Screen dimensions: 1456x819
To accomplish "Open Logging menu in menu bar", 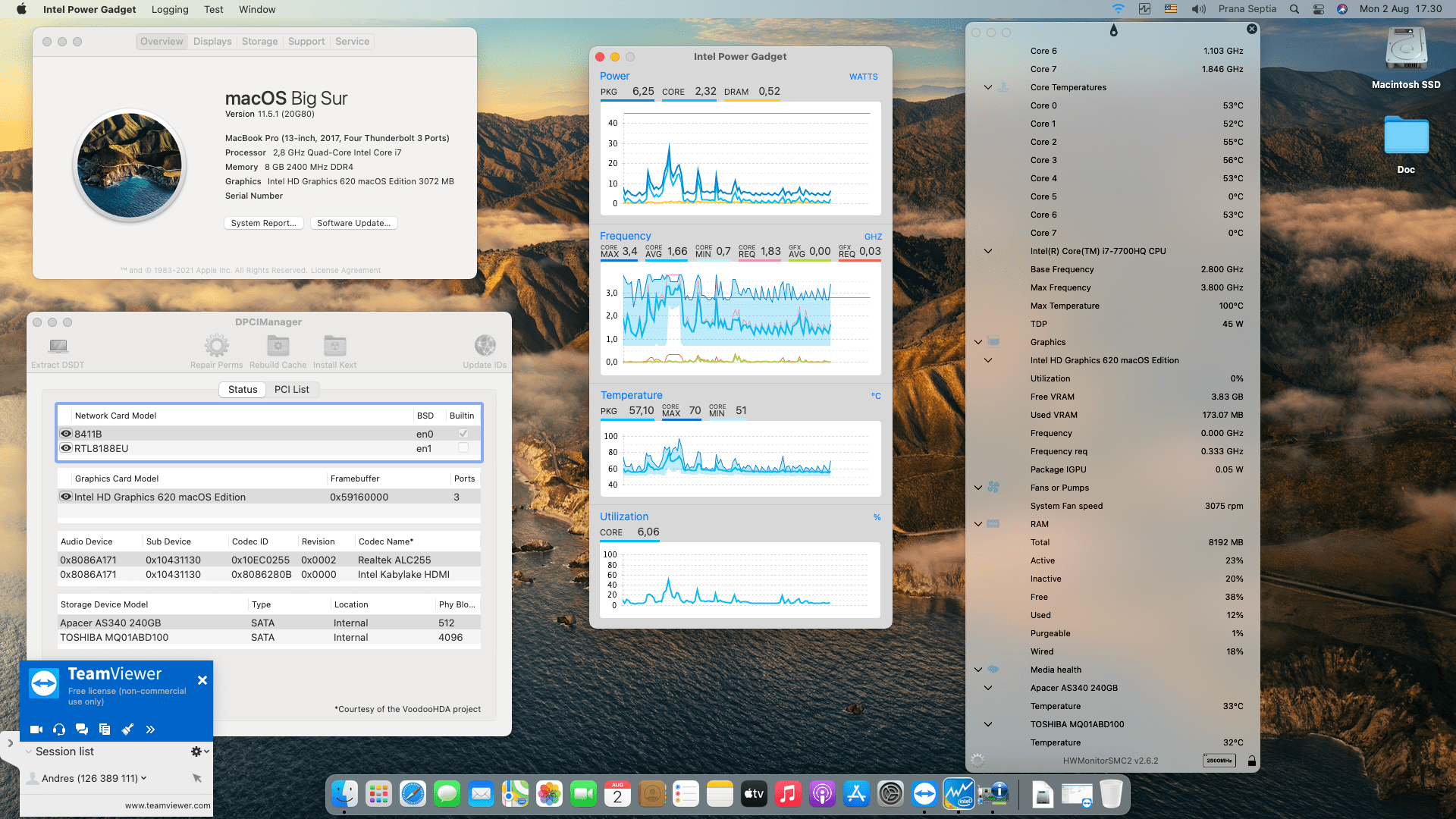I will click(170, 9).
